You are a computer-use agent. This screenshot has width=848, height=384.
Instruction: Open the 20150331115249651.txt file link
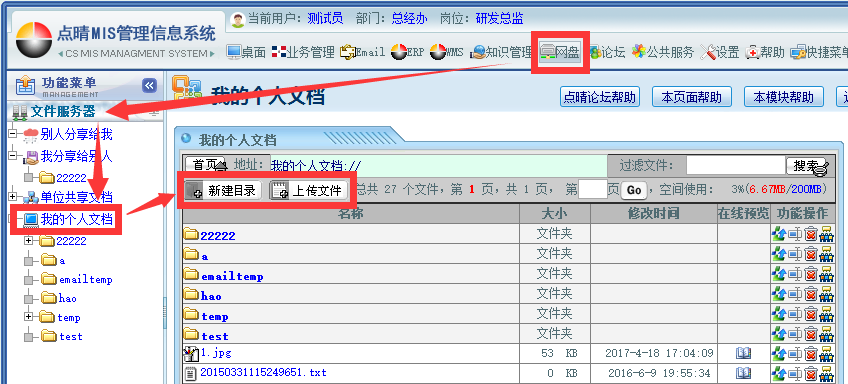pos(263,372)
